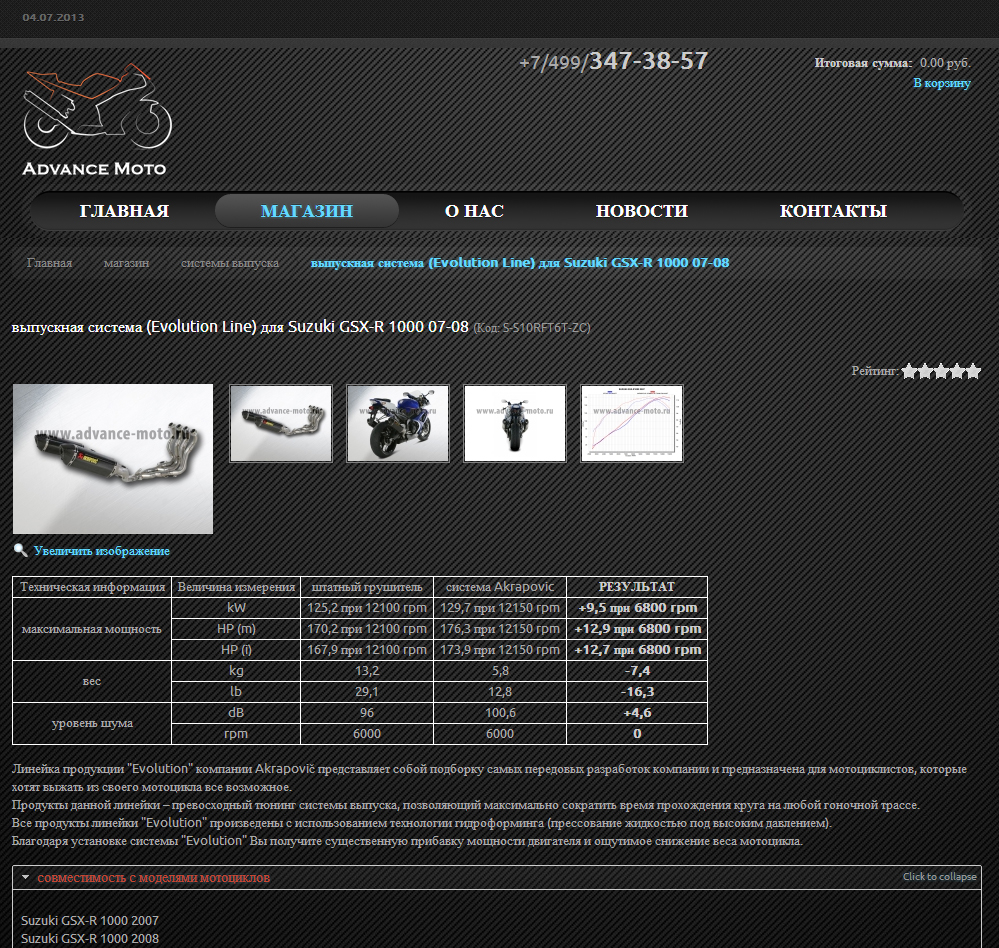
Task: Click the 125,2 при 12100 rpm cell
Action: pos(367,608)
